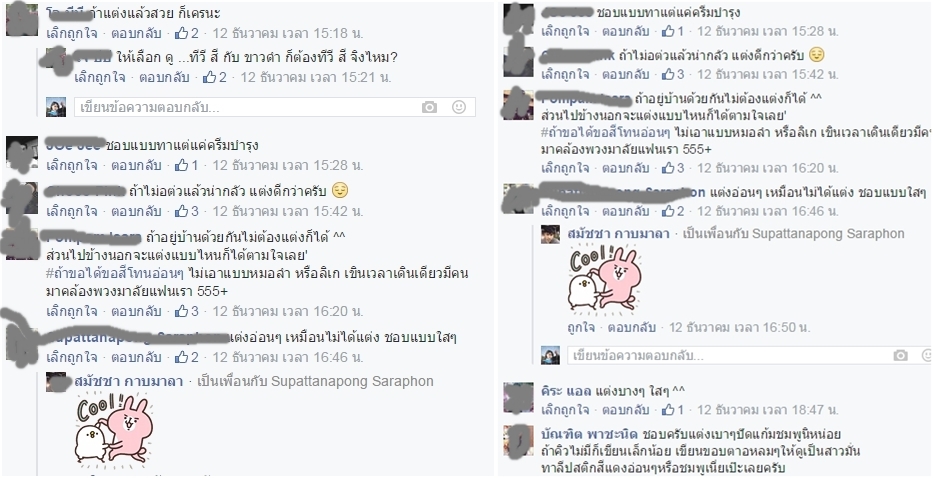Viewport: 933px width, 478px height.
Task: Click the thumbs-up likes icon on the 15:21 reply
Action: pyautogui.click(x=209, y=77)
